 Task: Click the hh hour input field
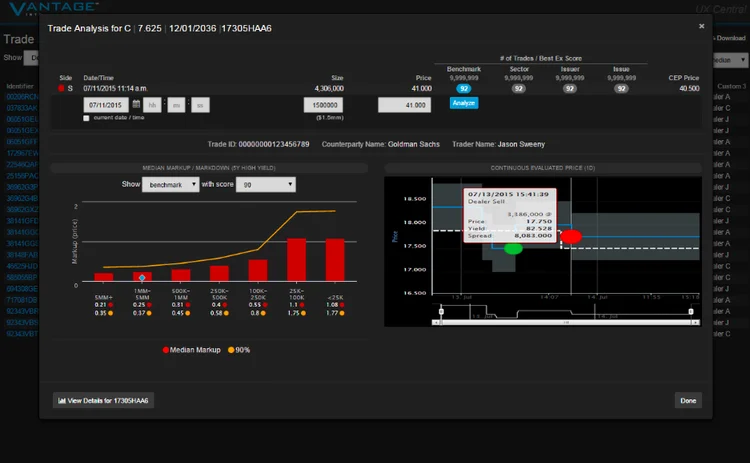click(x=152, y=105)
